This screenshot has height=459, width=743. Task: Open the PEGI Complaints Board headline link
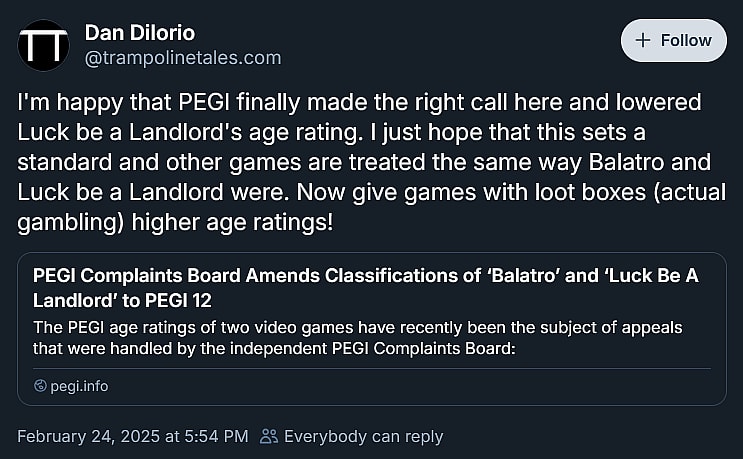pyautogui.click(x=361, y=276)
